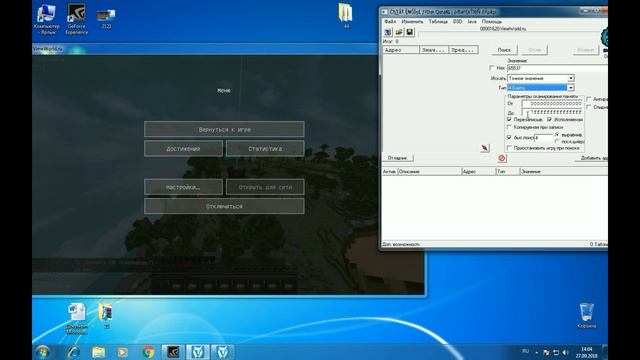The height and width of the screenshot is (360, 640).
Task: Enable Приостановить игру при поиске checkbox
Action: (509, 148)
